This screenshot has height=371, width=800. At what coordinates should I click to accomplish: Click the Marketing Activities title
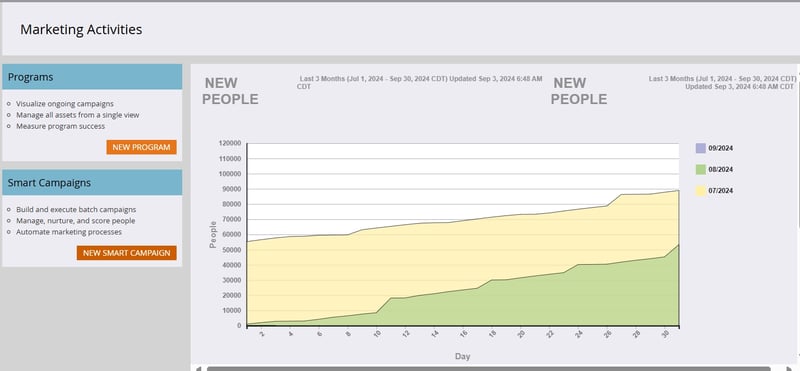81,30
